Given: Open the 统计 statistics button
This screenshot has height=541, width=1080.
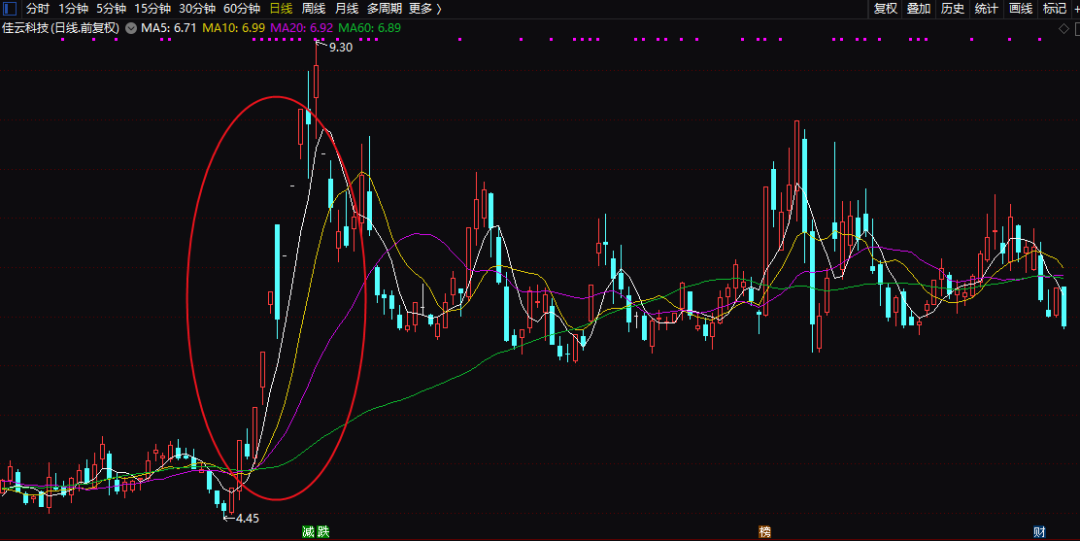Looking at the screenshot, I should (986, 9).
